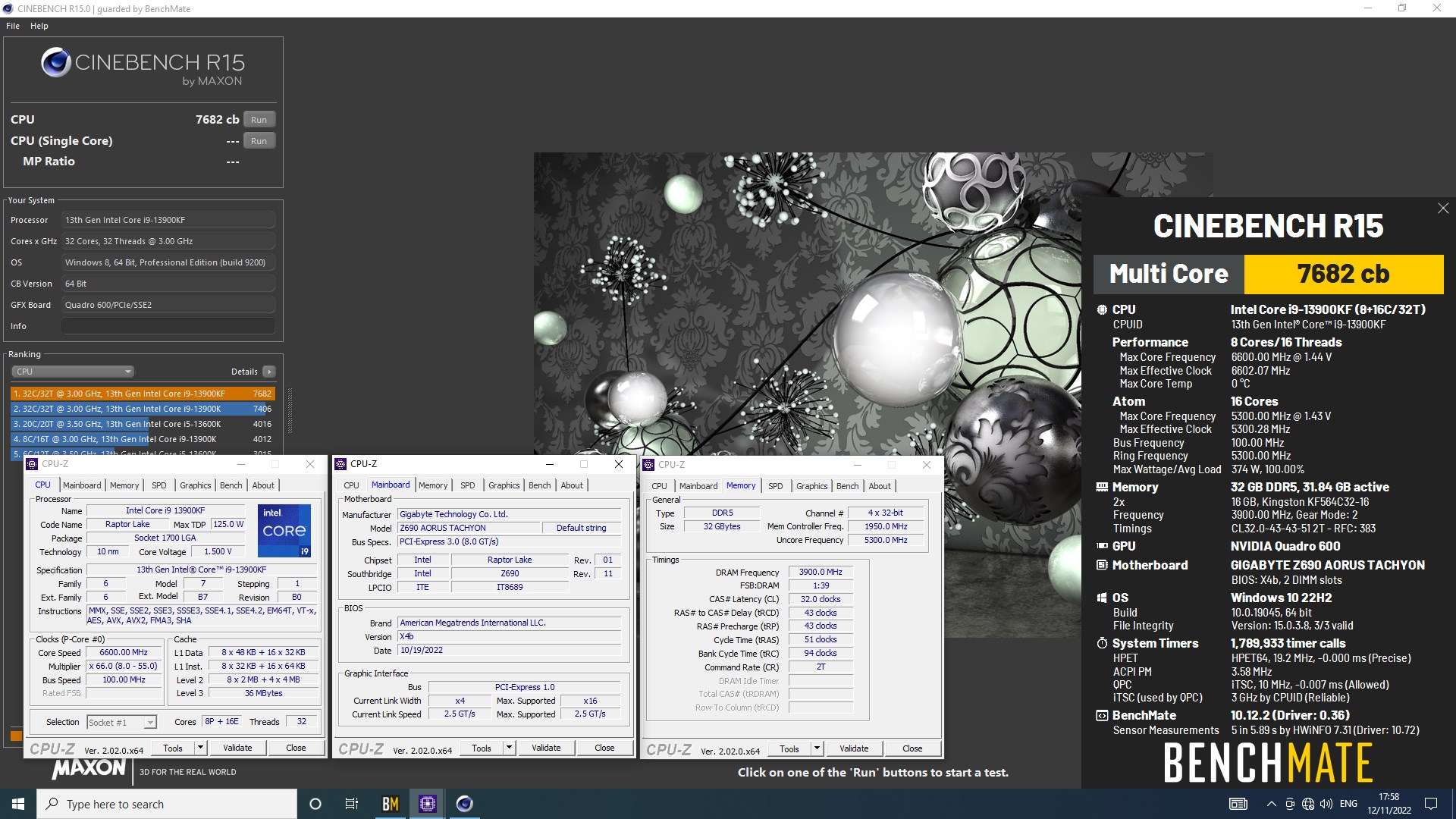Click the middle CPU-Z title bar icon
The width and height of the screenshot is (1456, 819).
[x=340, y=464]
